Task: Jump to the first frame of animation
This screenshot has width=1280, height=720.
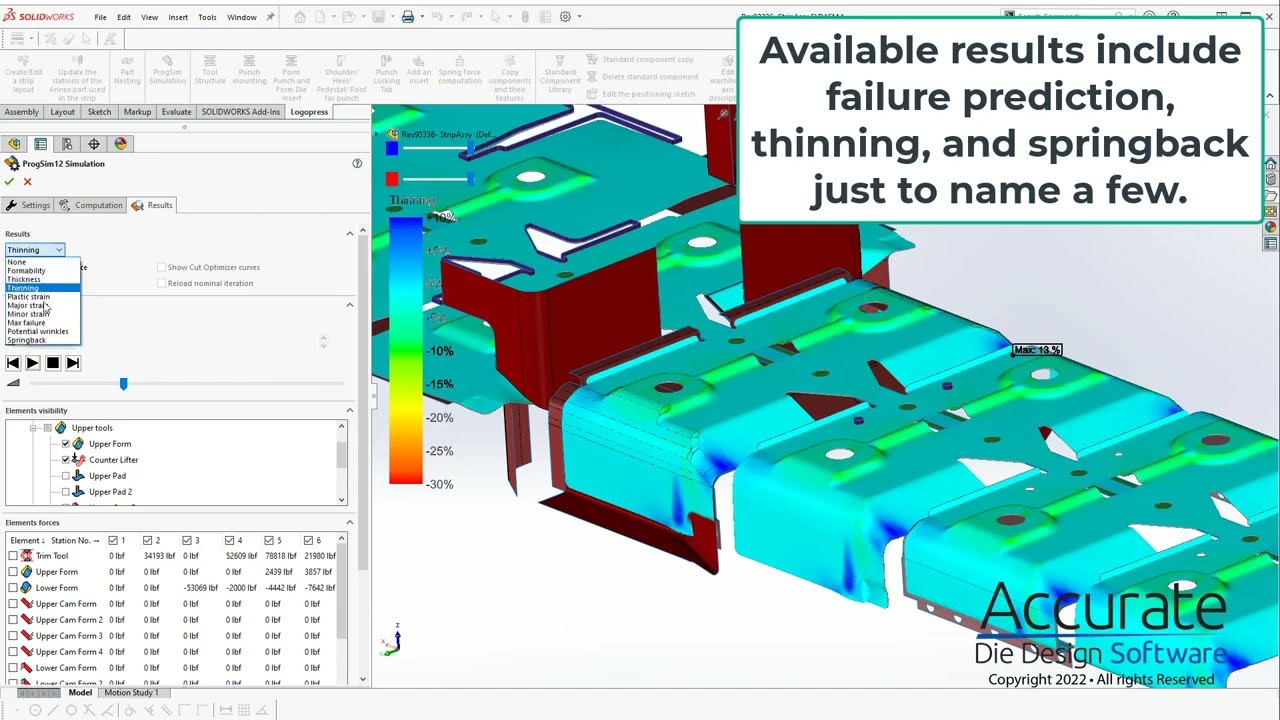Action: [x=13, y=363]
